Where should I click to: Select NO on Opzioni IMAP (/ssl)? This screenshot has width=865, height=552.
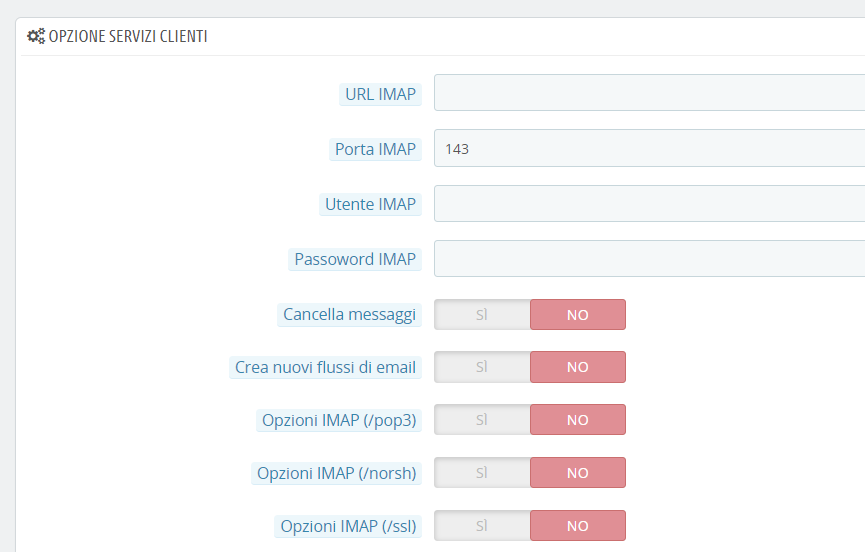pos(577,526)
